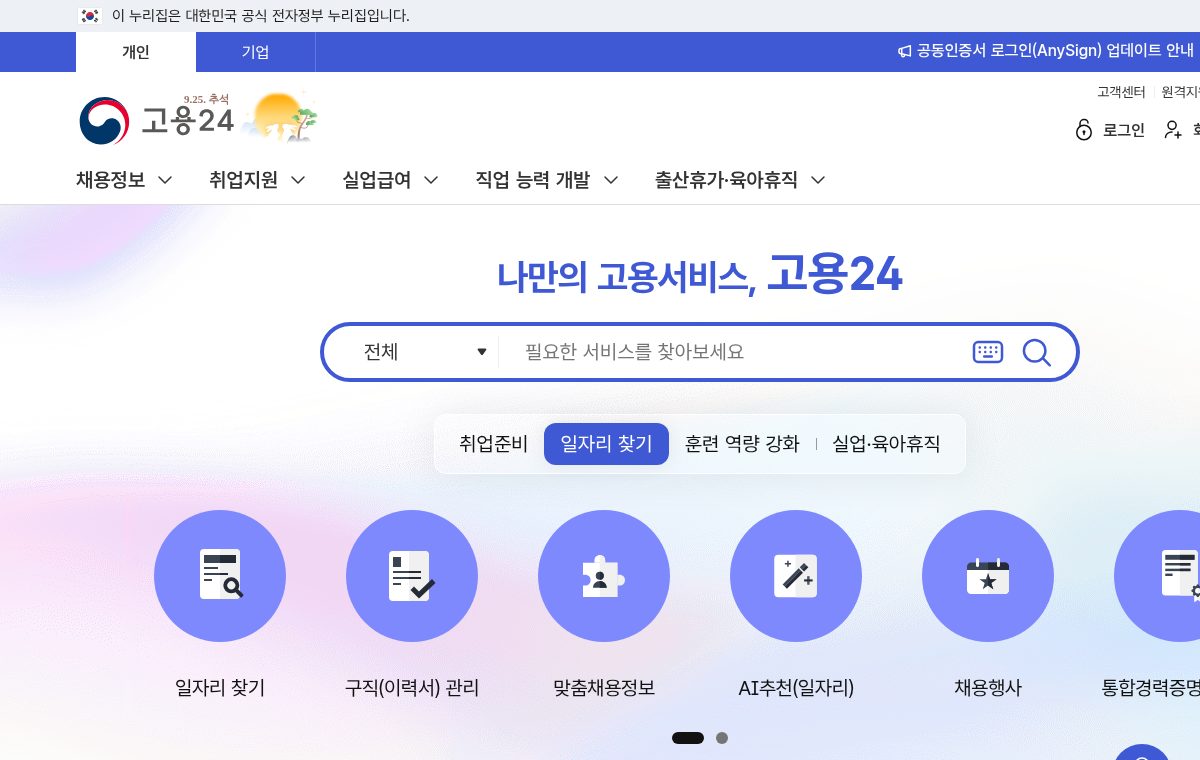Click the search magnifier icon
The image size is (1200, 760).
coord(1037,352)
